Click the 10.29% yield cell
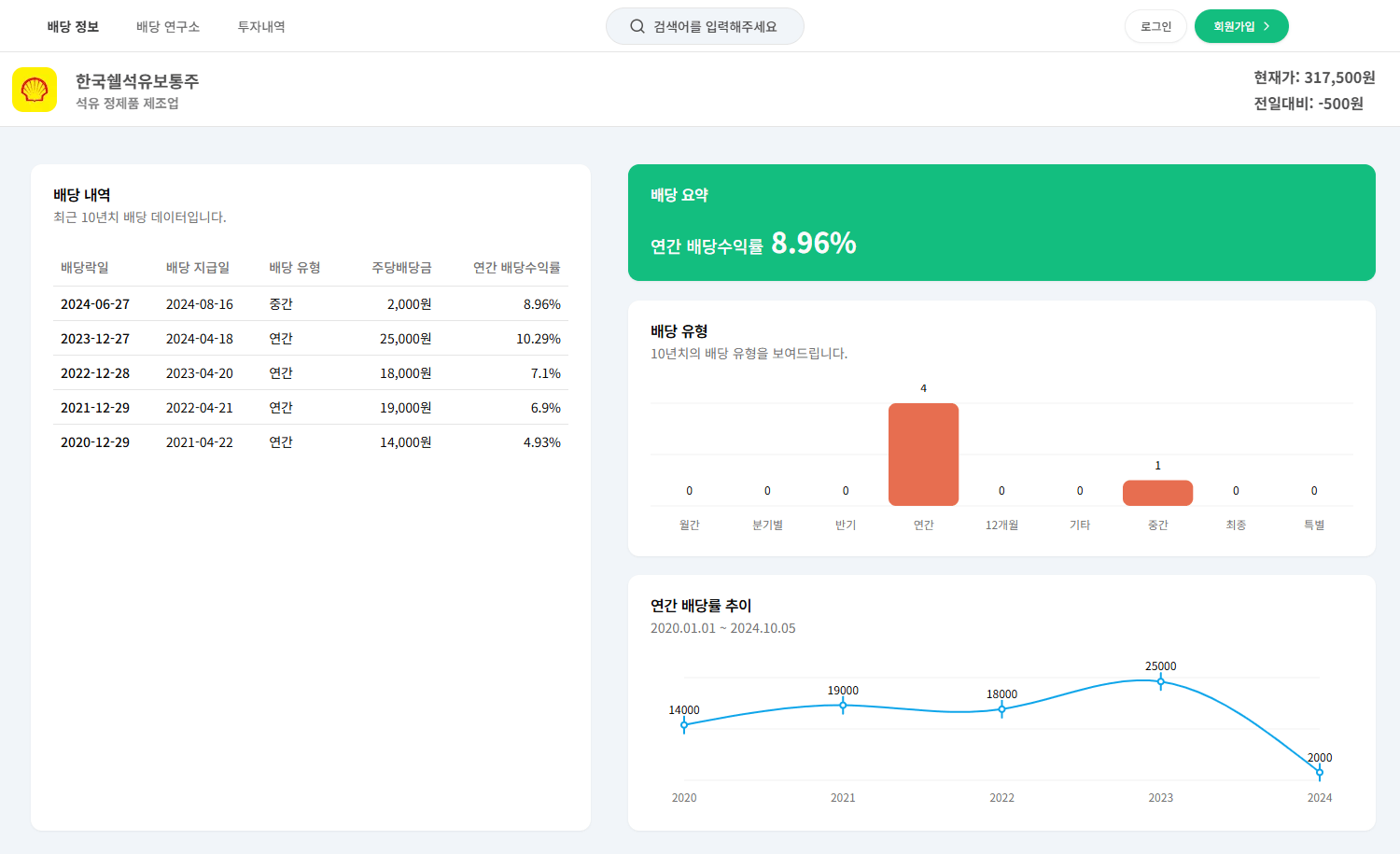The height and width of the screenshot is (854, 1400). (x=539, y=339)
